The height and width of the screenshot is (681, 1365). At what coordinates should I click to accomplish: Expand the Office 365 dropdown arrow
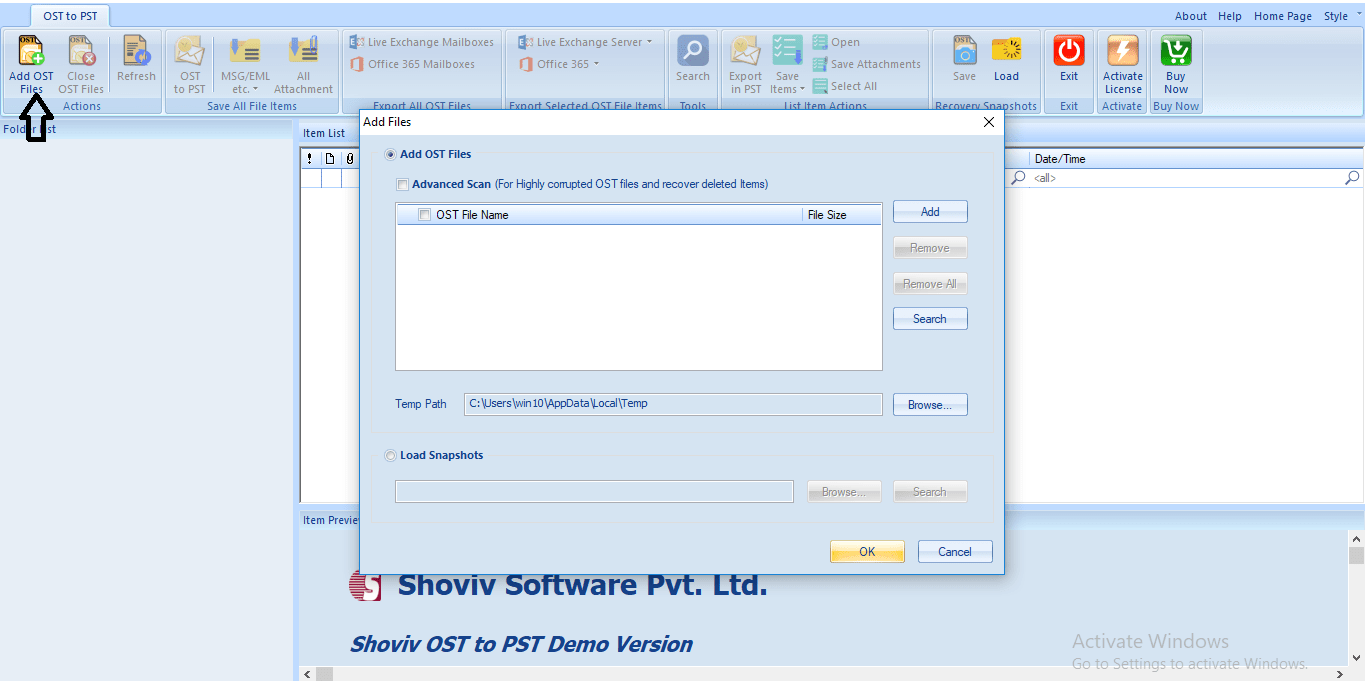(x=597, y=64)
